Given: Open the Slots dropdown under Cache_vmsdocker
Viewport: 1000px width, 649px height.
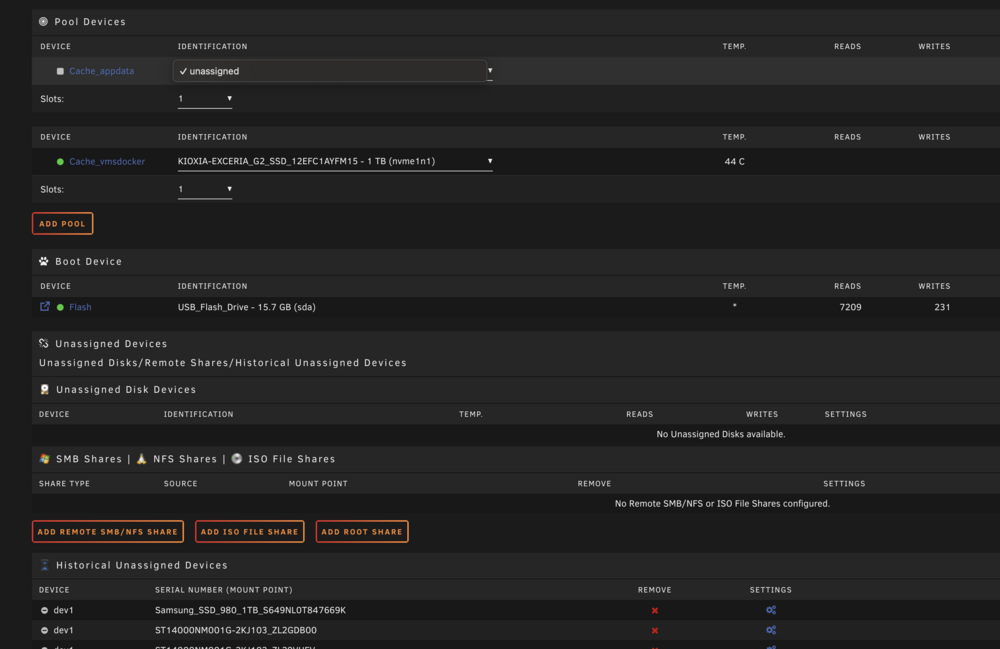Looking at the screenshot, I should 205,189.
